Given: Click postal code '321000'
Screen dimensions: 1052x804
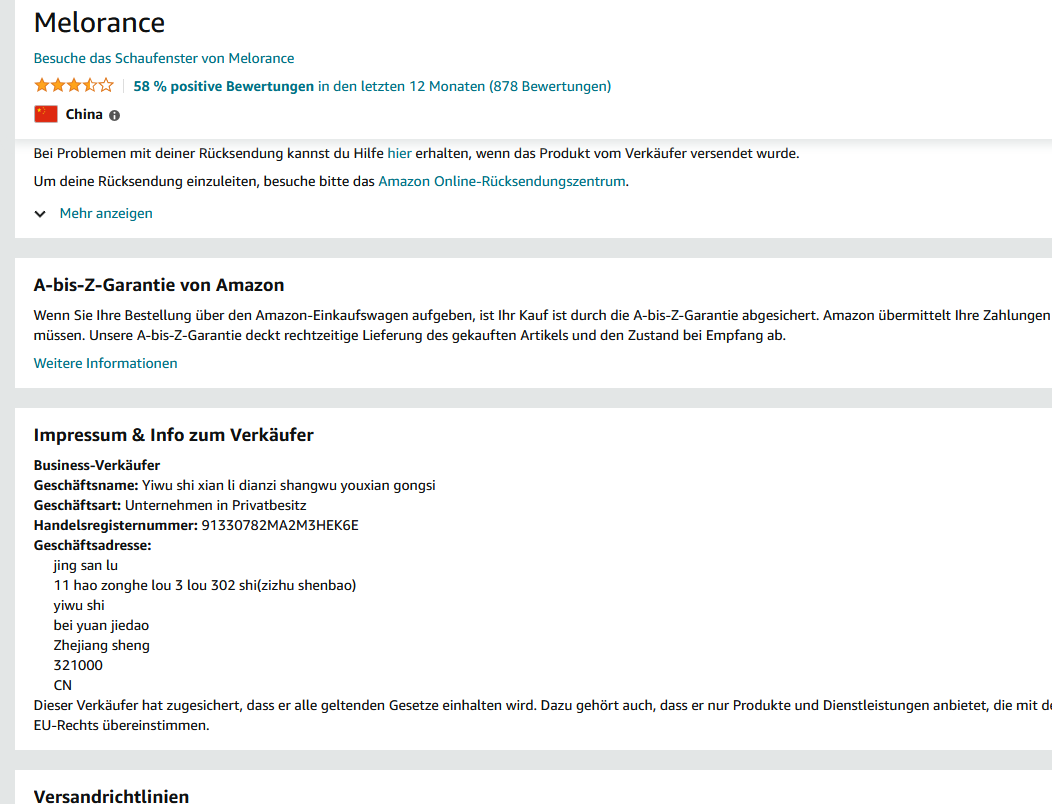Looking at the screenshot, I should [x=78, y=666].
